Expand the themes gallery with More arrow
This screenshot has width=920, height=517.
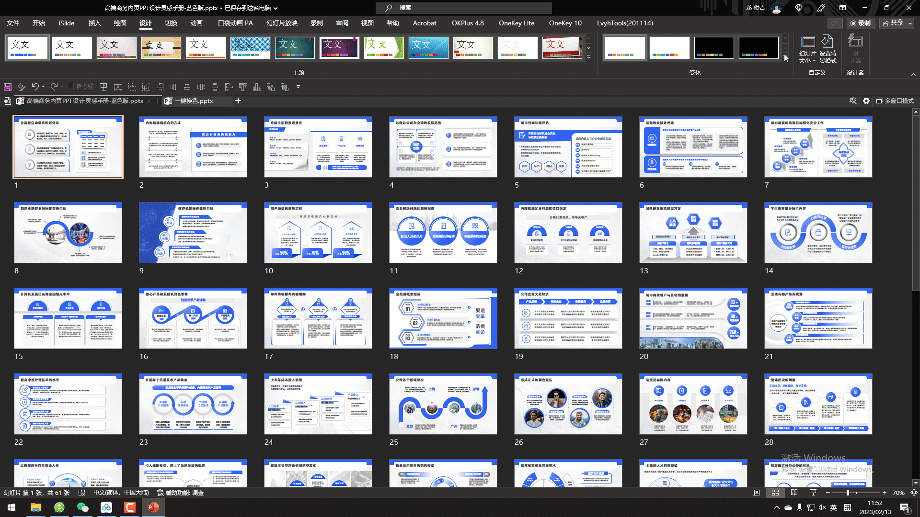tap(588, 57)
